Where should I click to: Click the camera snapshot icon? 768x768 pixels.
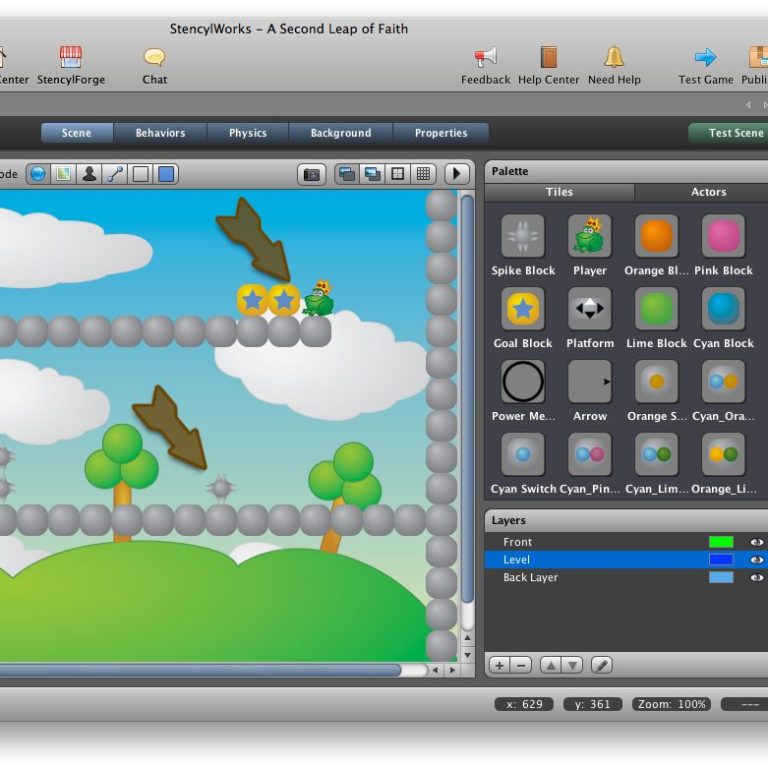[312, 174]
